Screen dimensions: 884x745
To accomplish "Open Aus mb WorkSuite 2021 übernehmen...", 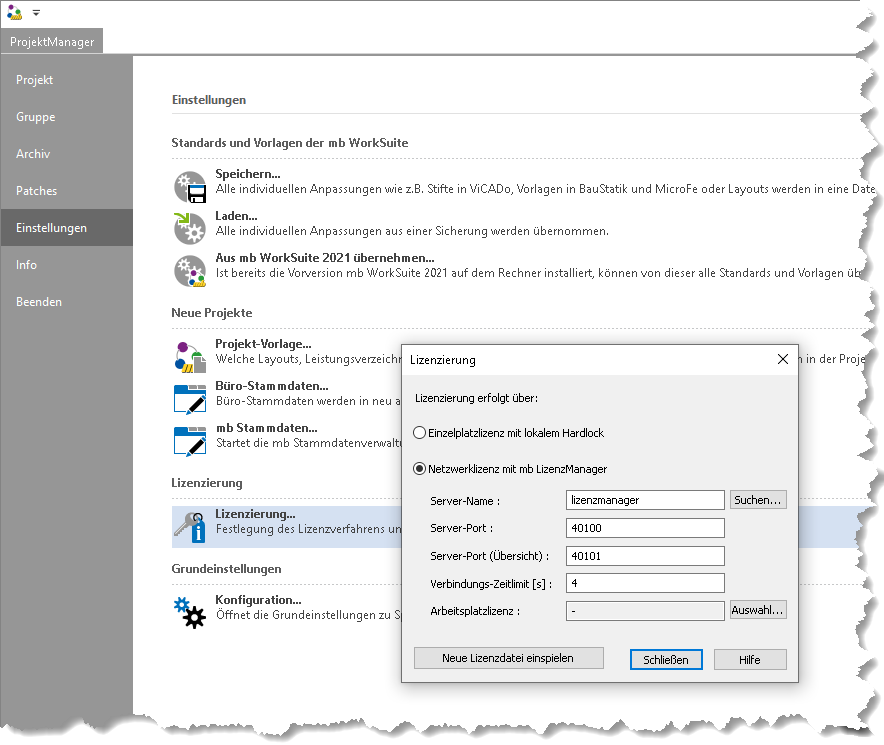I will click(325, 258).
